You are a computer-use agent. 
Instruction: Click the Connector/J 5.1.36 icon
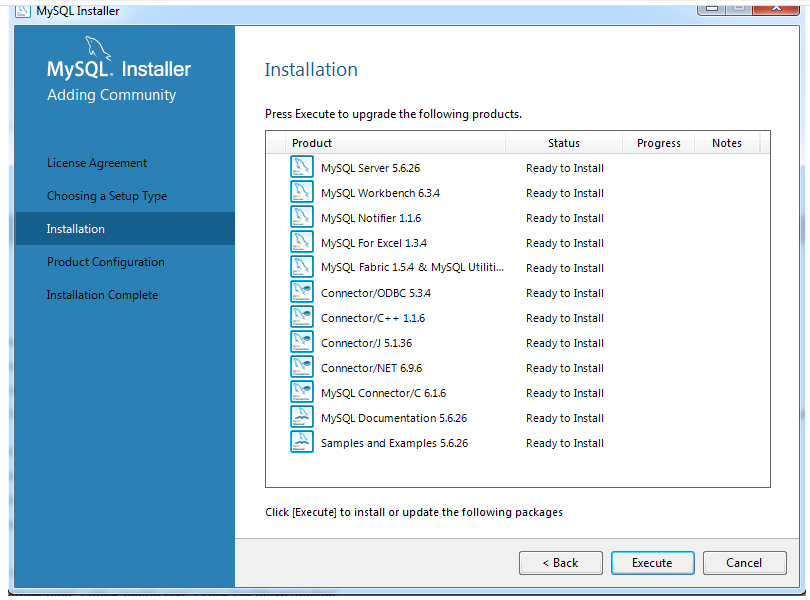point(302,343)
